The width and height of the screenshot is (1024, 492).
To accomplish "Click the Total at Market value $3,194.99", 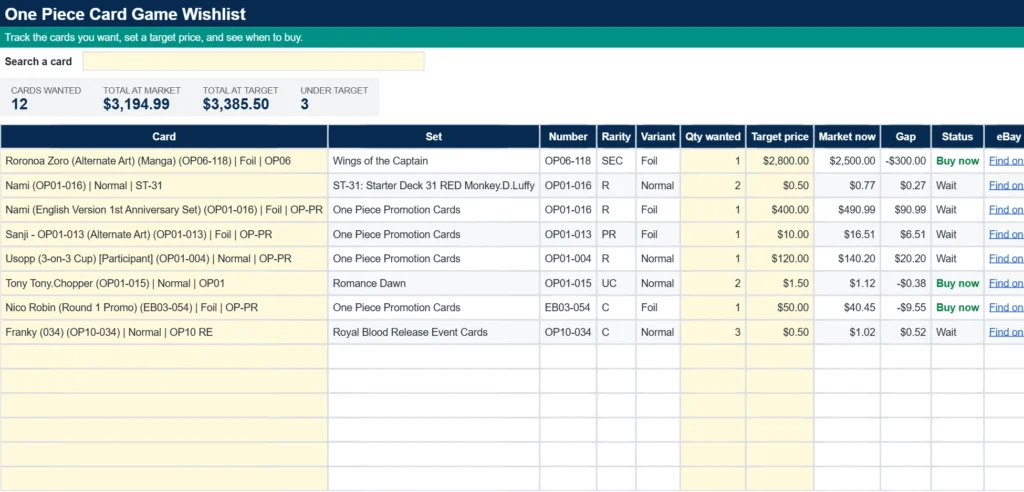I will tap(136, 105).
